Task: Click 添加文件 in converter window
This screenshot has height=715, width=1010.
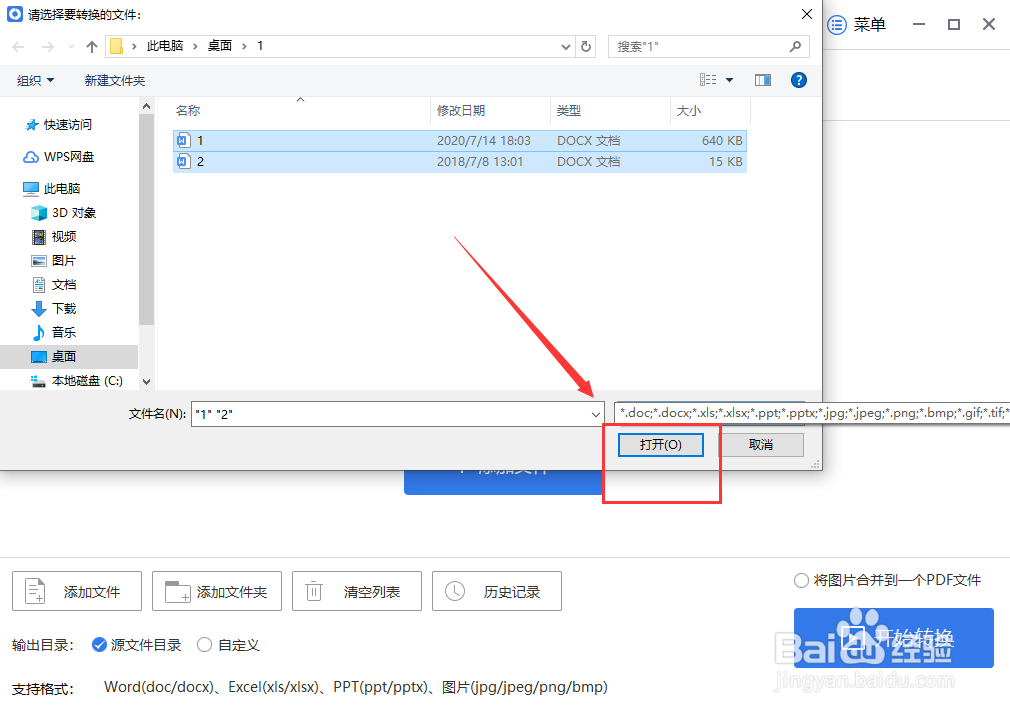Action: 77,591
